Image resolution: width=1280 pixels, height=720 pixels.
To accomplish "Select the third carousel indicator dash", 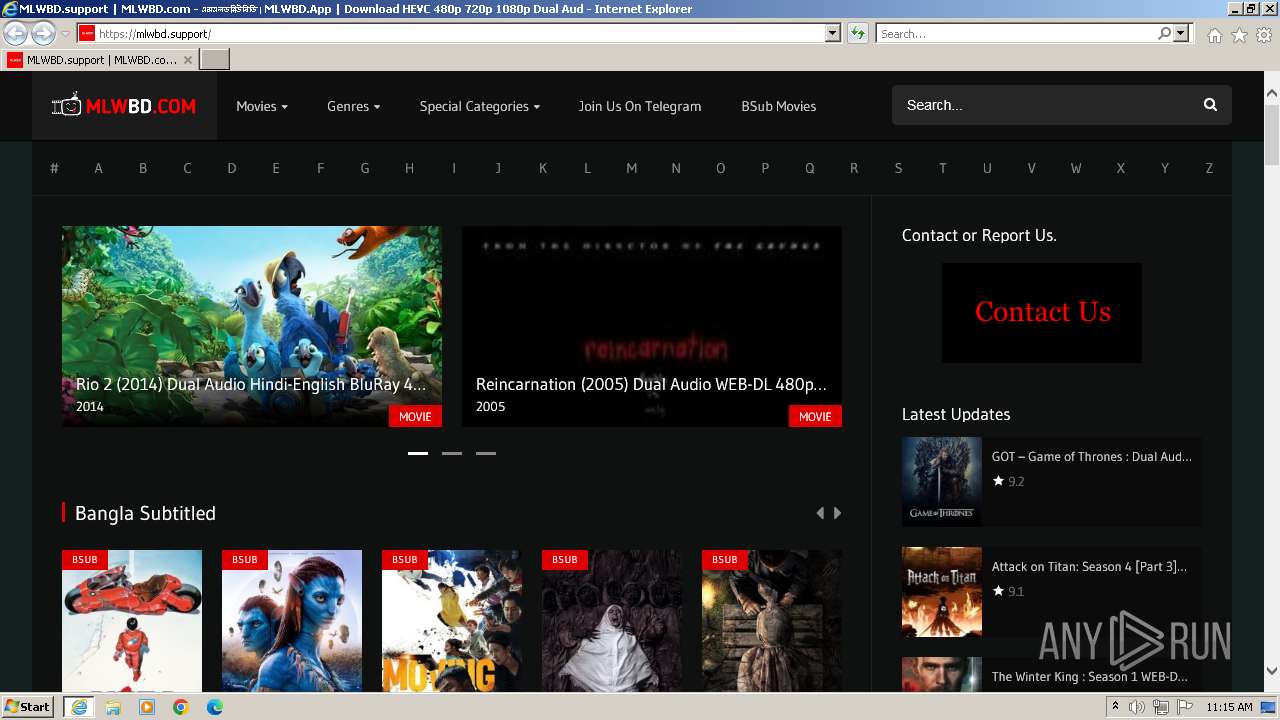I will pos(486,453).
